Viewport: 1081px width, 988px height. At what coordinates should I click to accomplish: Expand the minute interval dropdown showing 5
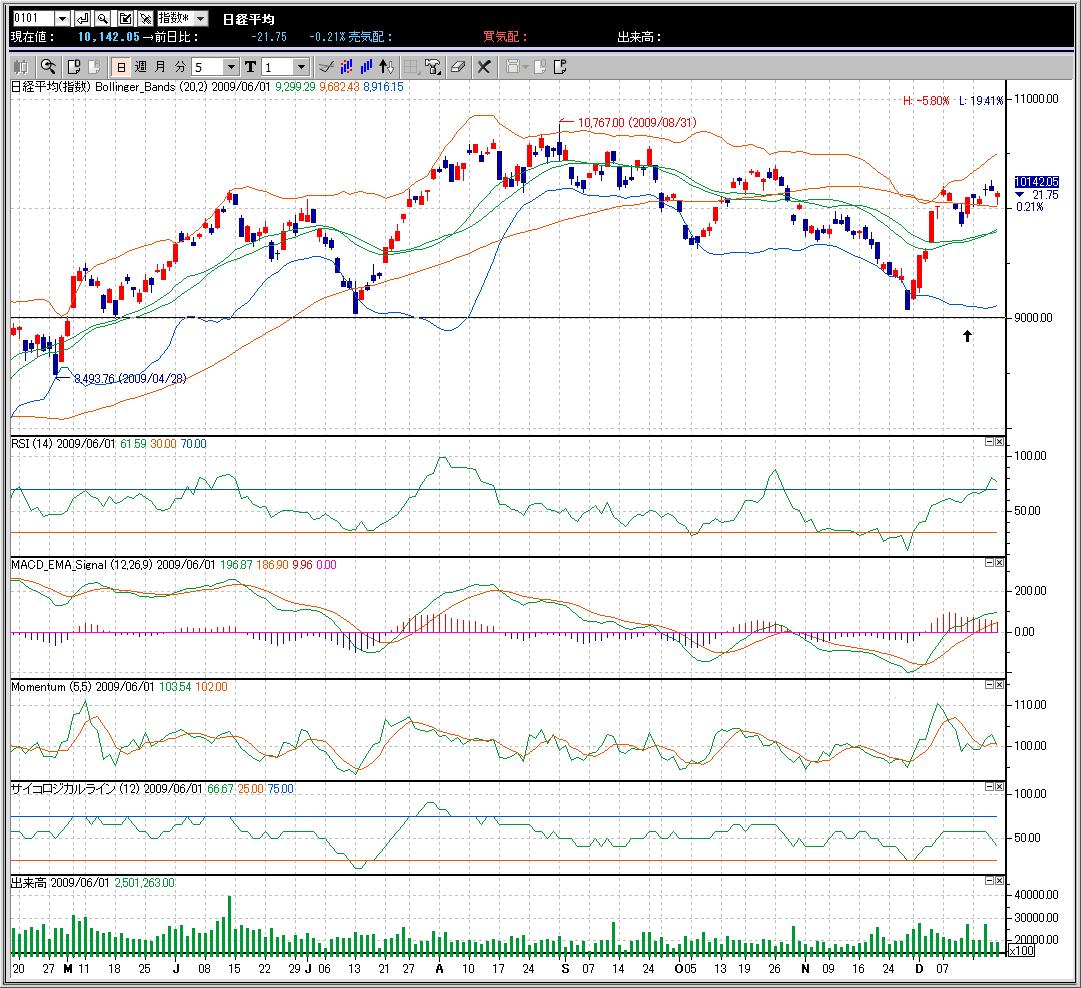[231, 67]
